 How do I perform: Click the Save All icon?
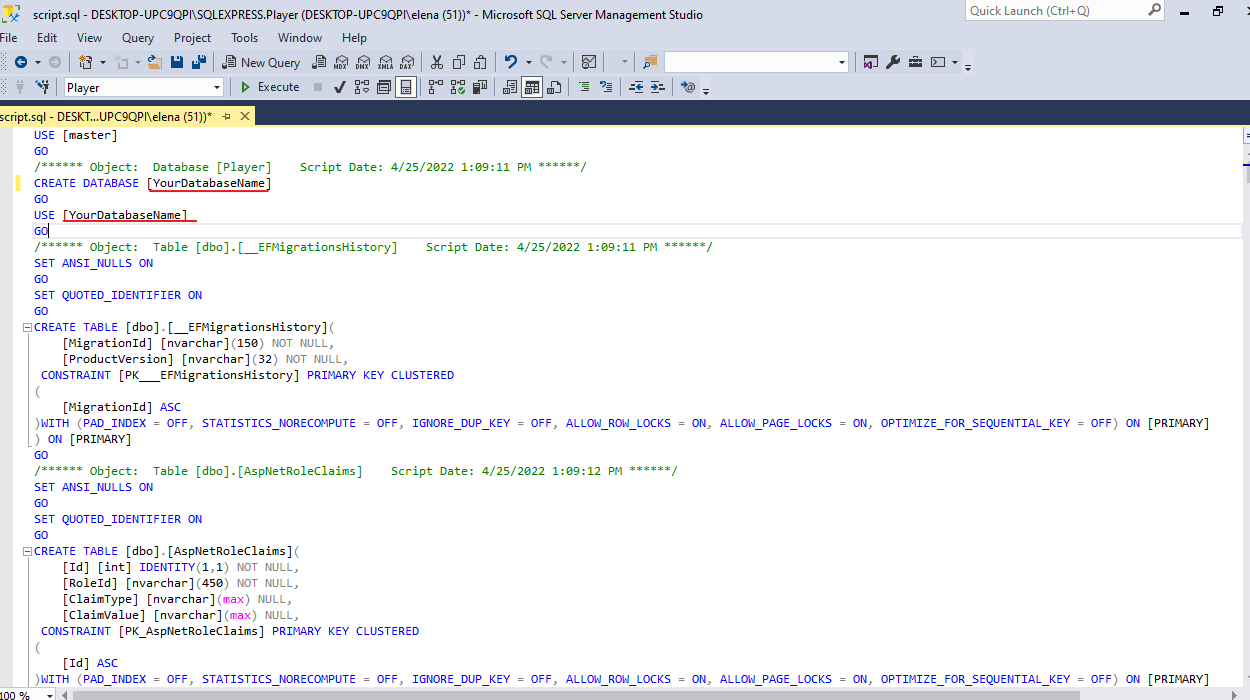coord(199,62)
